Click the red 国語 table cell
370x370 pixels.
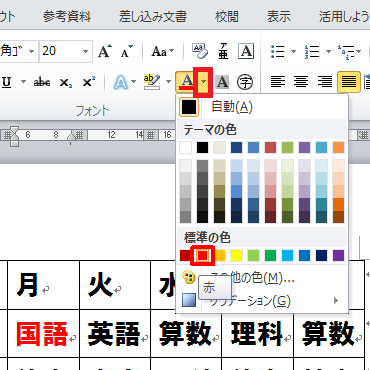43,333
